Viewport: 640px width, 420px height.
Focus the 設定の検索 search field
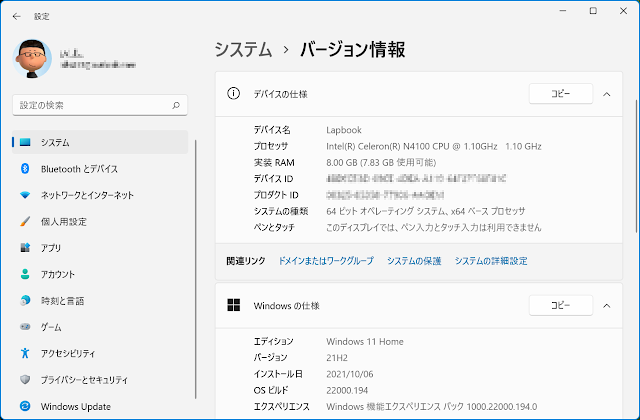[100, 105]
